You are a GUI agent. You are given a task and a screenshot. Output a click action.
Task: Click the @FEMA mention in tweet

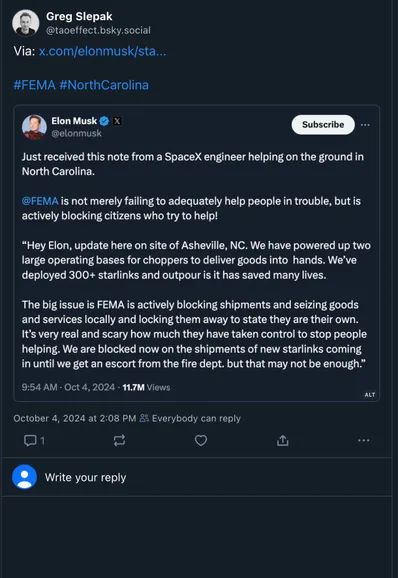(40, 201)
